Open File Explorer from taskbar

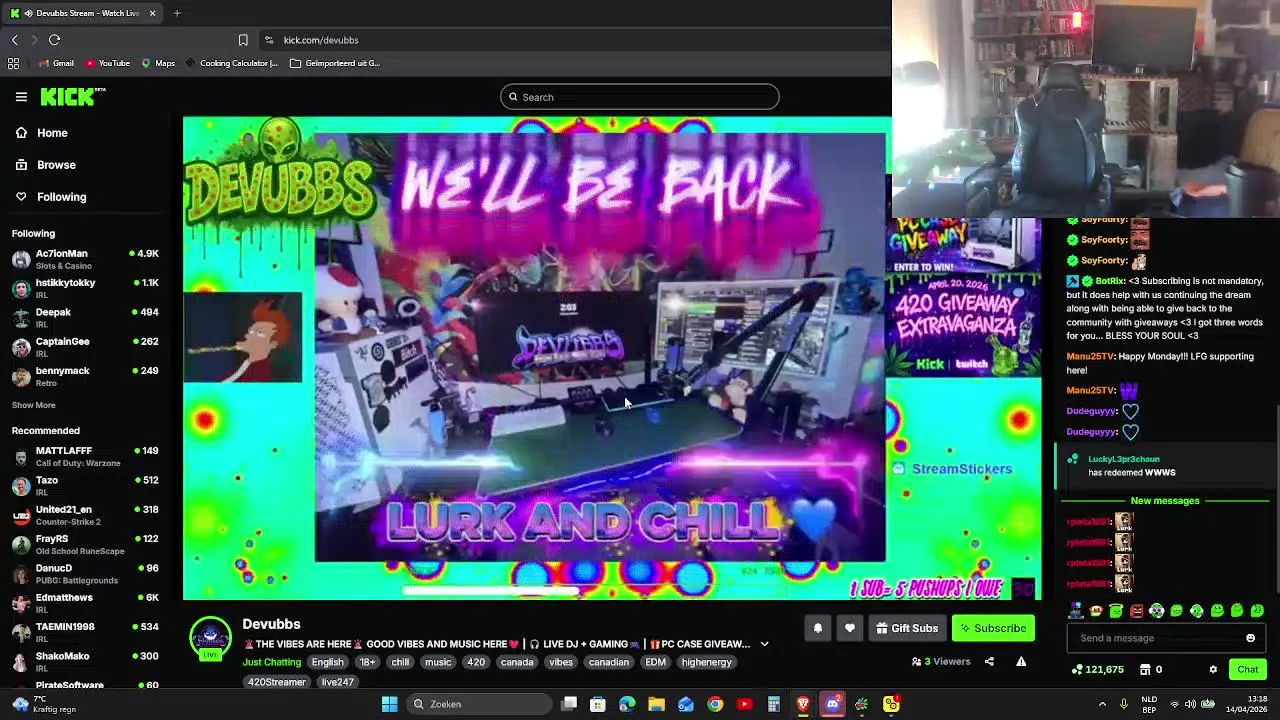[x=656, y=704]
